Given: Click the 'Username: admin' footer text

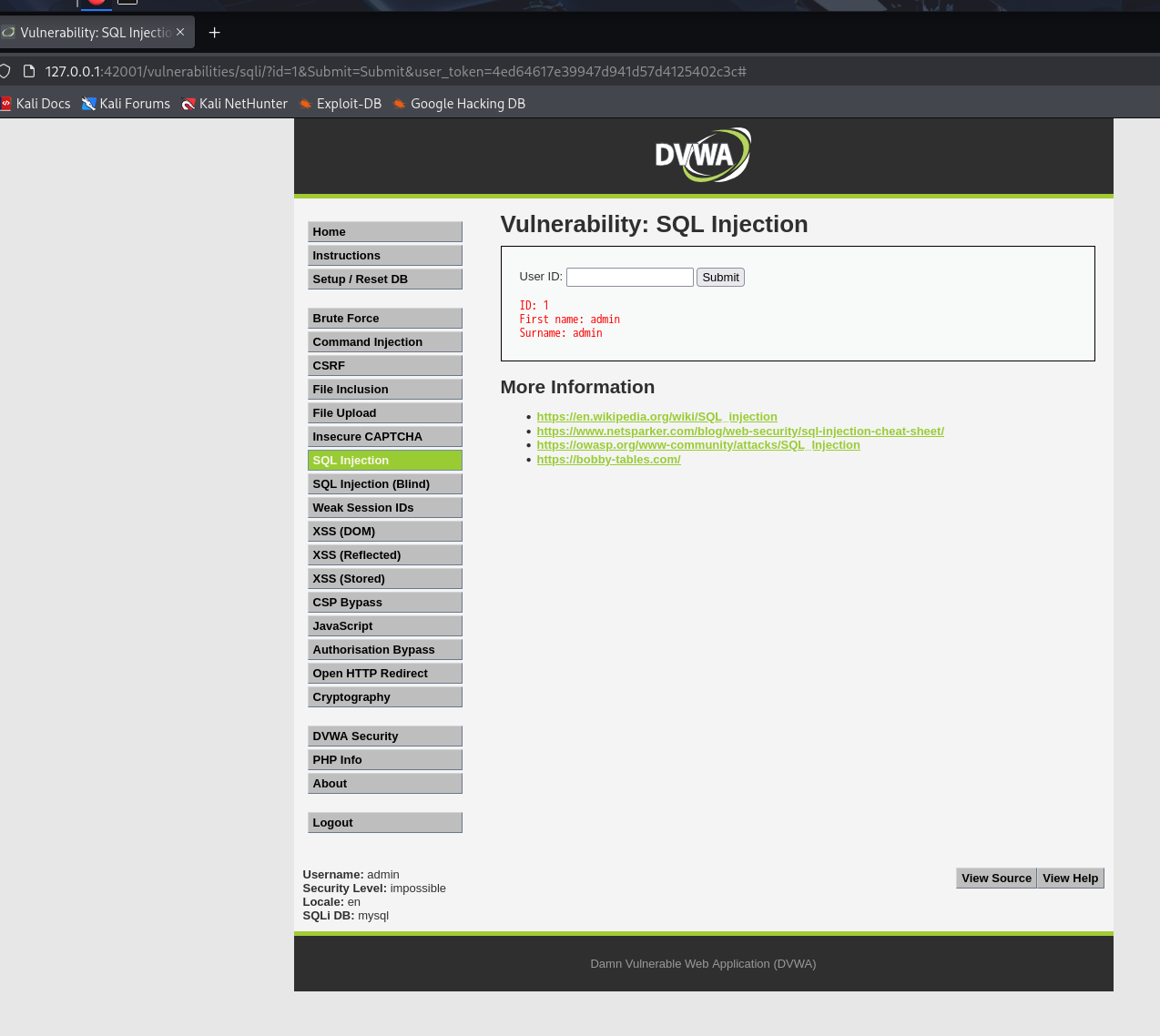Looking at the screenshot, I should [x=351, y=875].
